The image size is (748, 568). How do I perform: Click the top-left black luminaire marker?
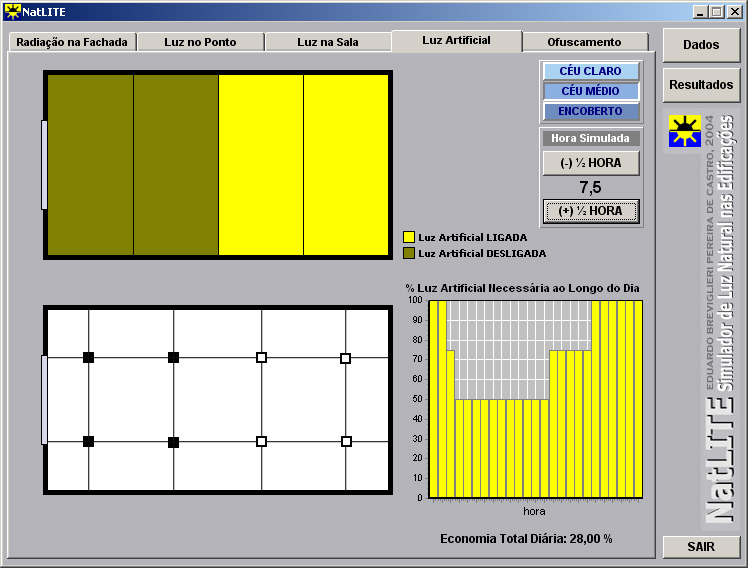click(88, 357)
